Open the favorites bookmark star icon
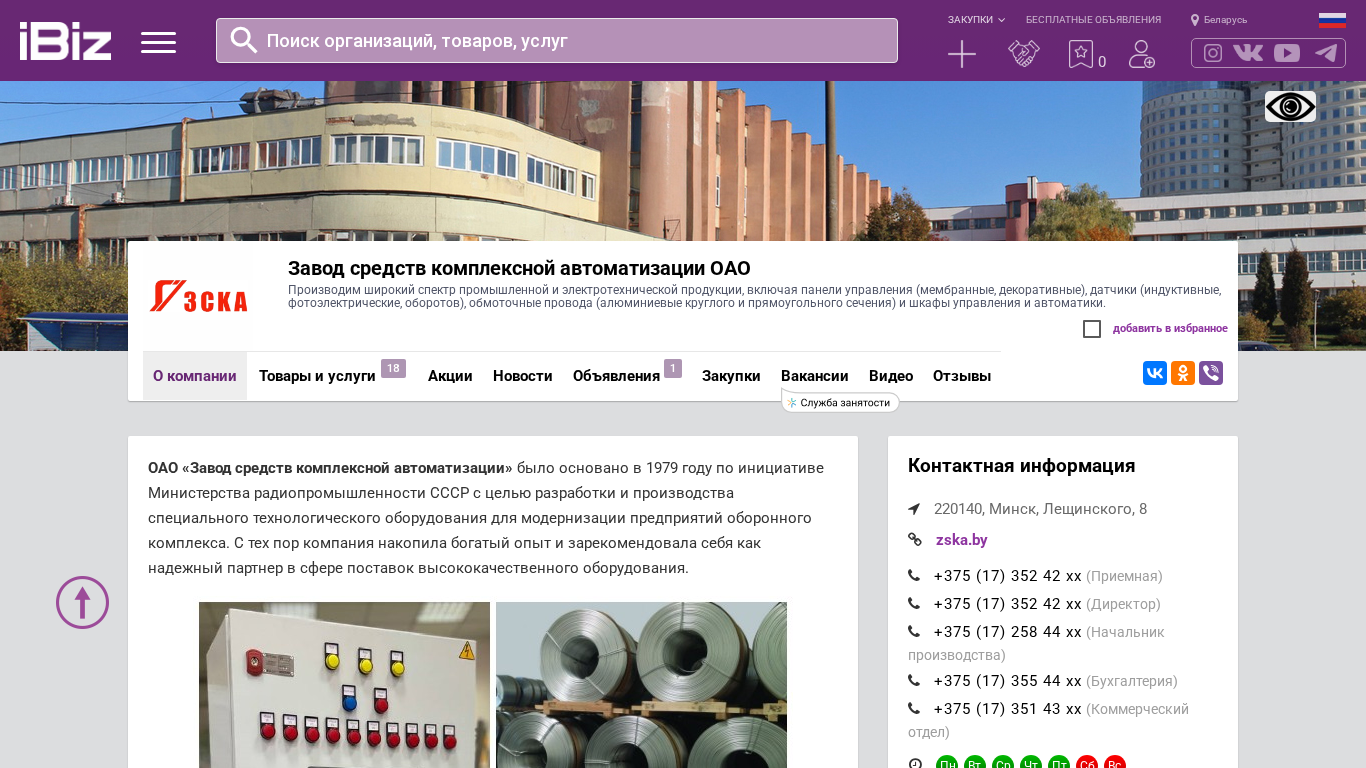Viewport: 1366px width, 768px height. pos(1081,54)
